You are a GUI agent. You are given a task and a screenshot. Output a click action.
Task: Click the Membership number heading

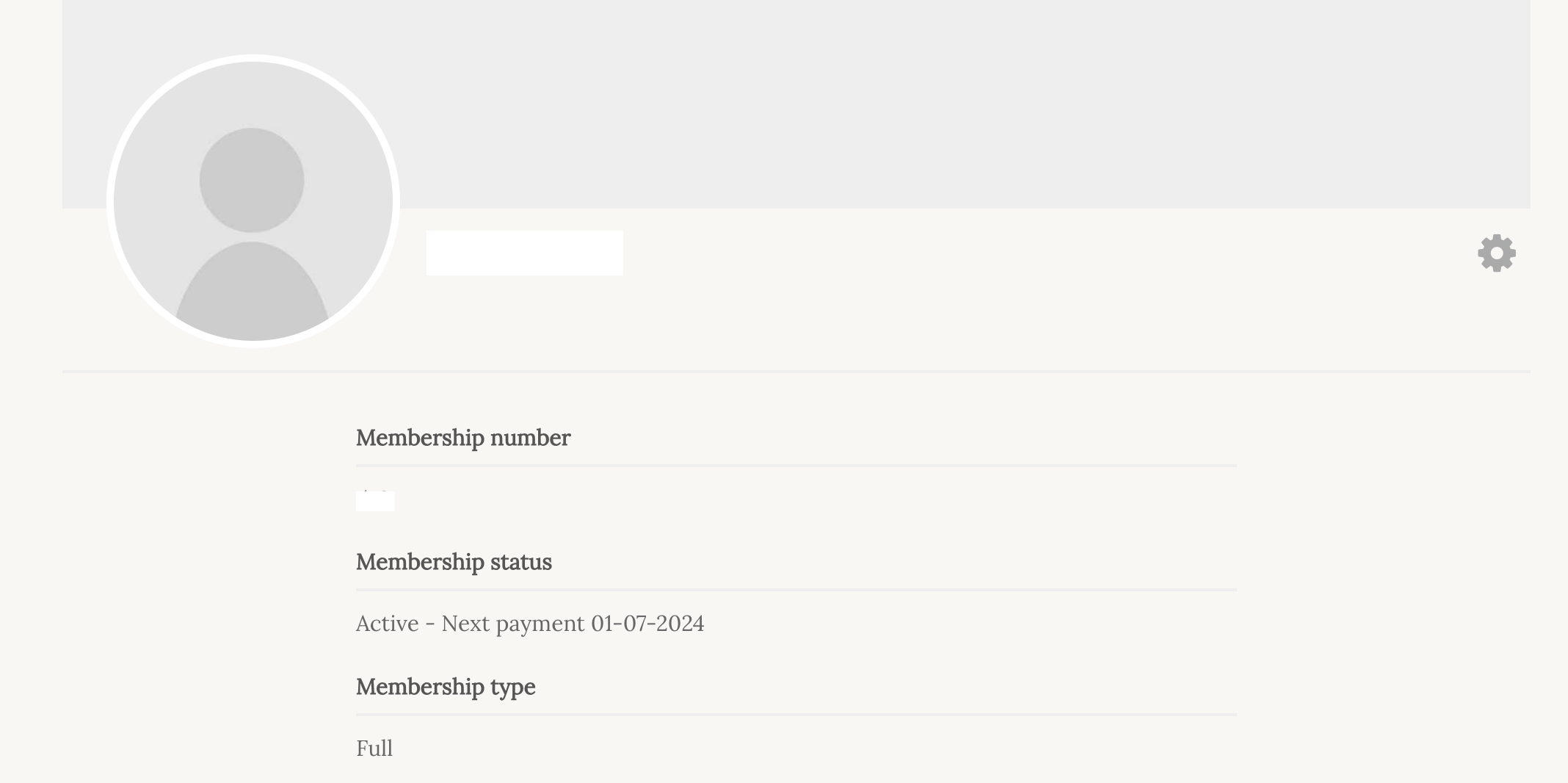point(463,438)
